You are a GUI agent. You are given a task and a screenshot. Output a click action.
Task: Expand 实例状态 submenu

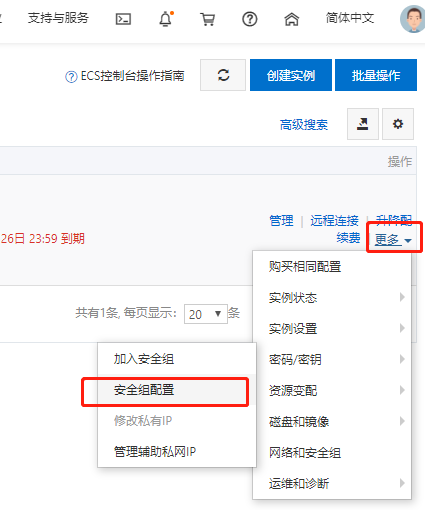coord(332,297)
